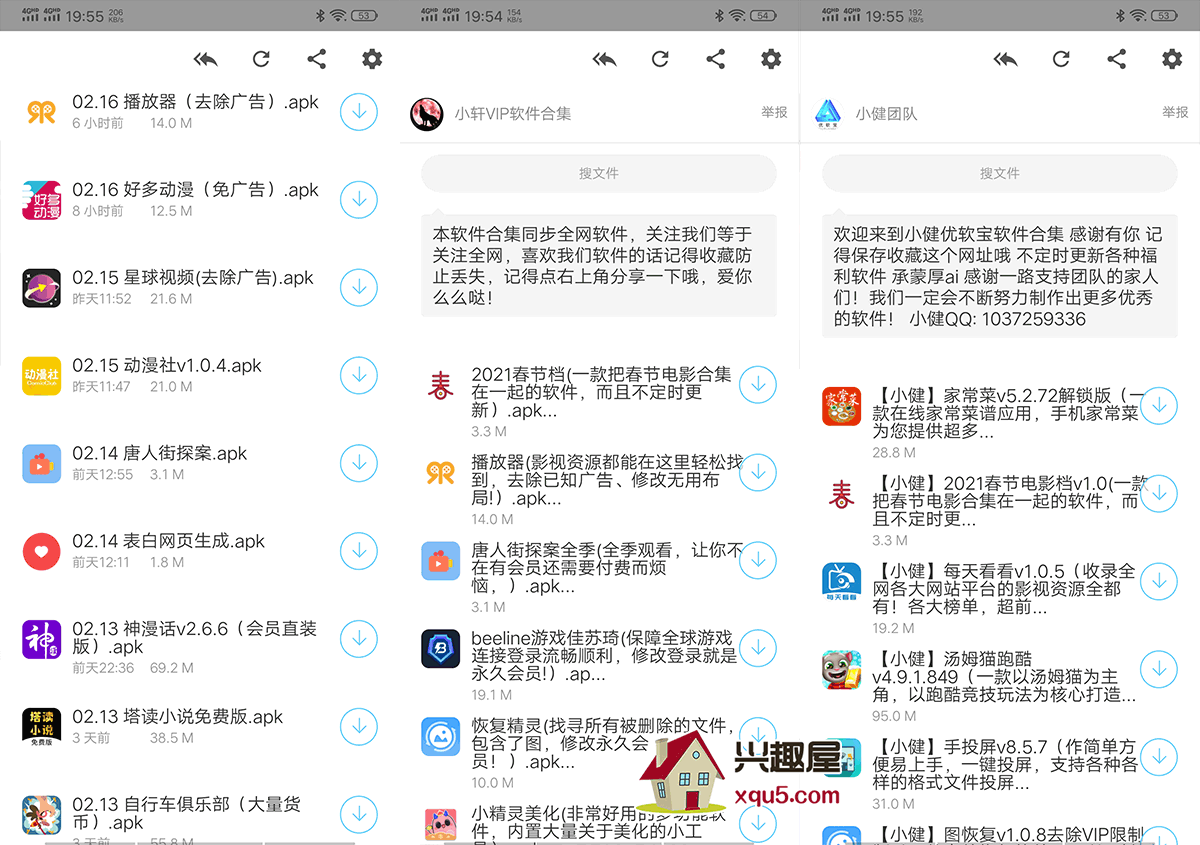Tap the share icon on the 小健团队 screen
The height and width of the screenshot is (845, 1200).
pyautogui.click(x=1117, y=59)
